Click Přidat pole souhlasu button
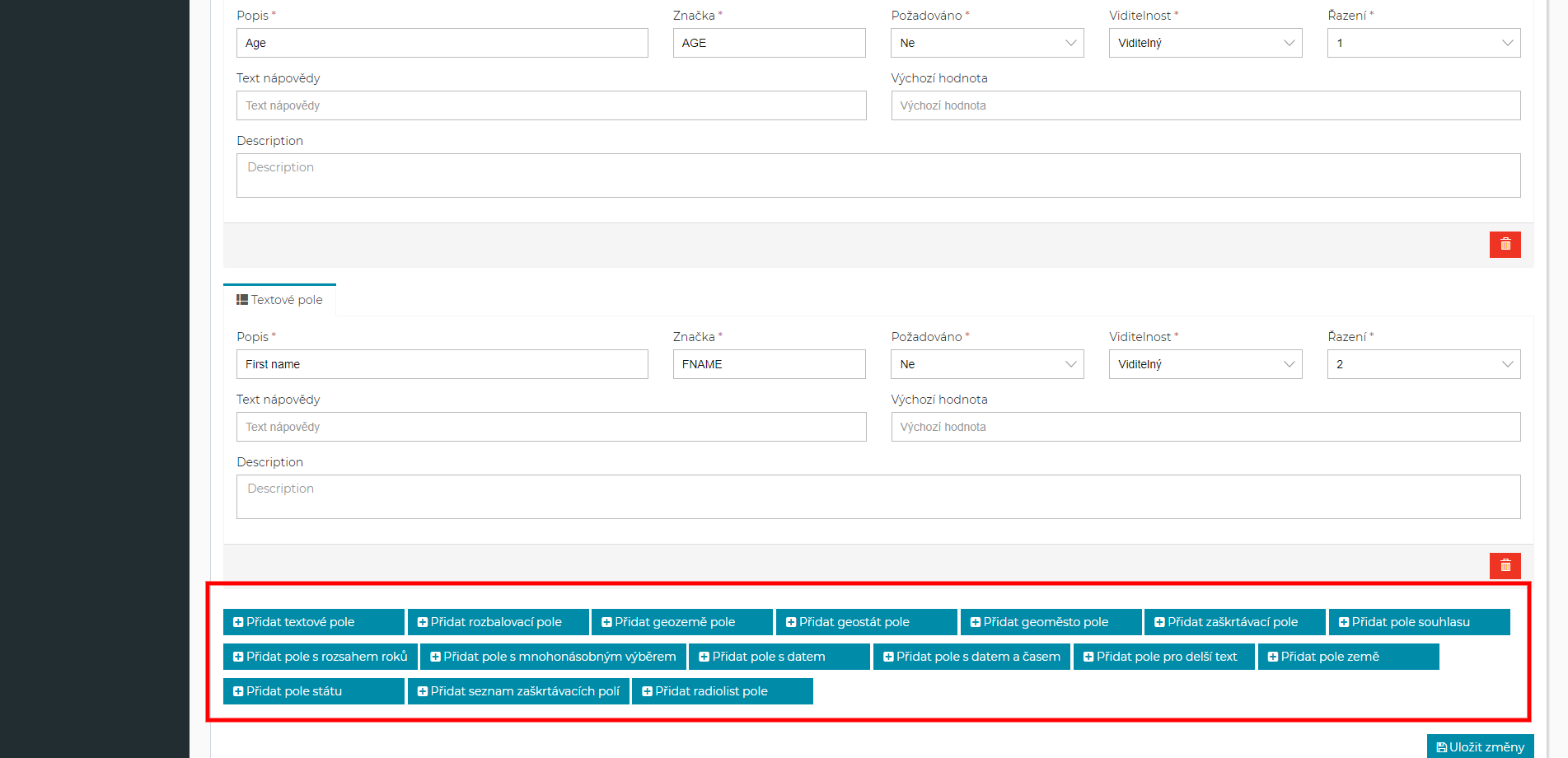Viewport: 1568px width, 758px height. click(1420, 622)
